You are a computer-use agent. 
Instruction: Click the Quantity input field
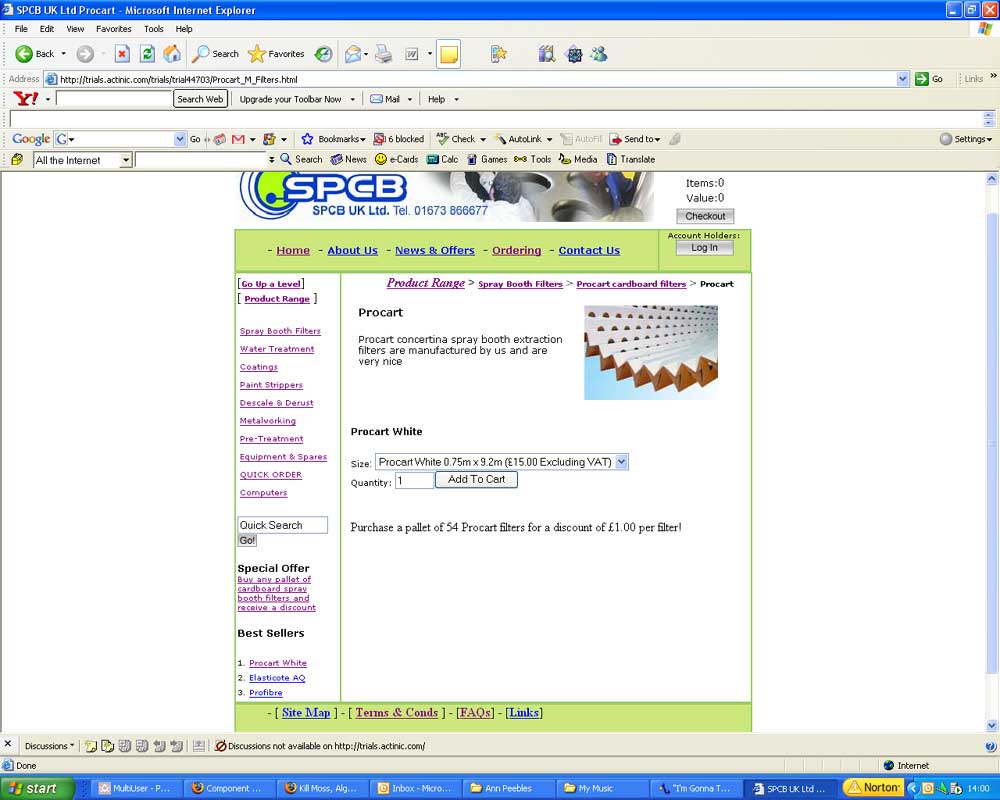(414, 481)
